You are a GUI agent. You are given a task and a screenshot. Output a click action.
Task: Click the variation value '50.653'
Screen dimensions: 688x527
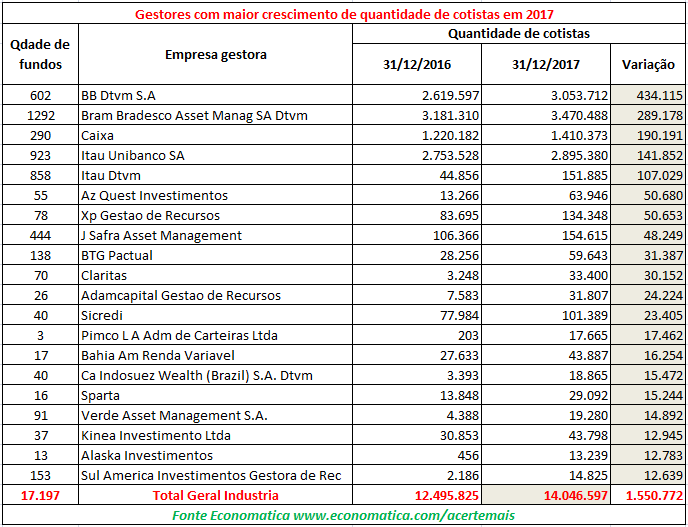648,215
